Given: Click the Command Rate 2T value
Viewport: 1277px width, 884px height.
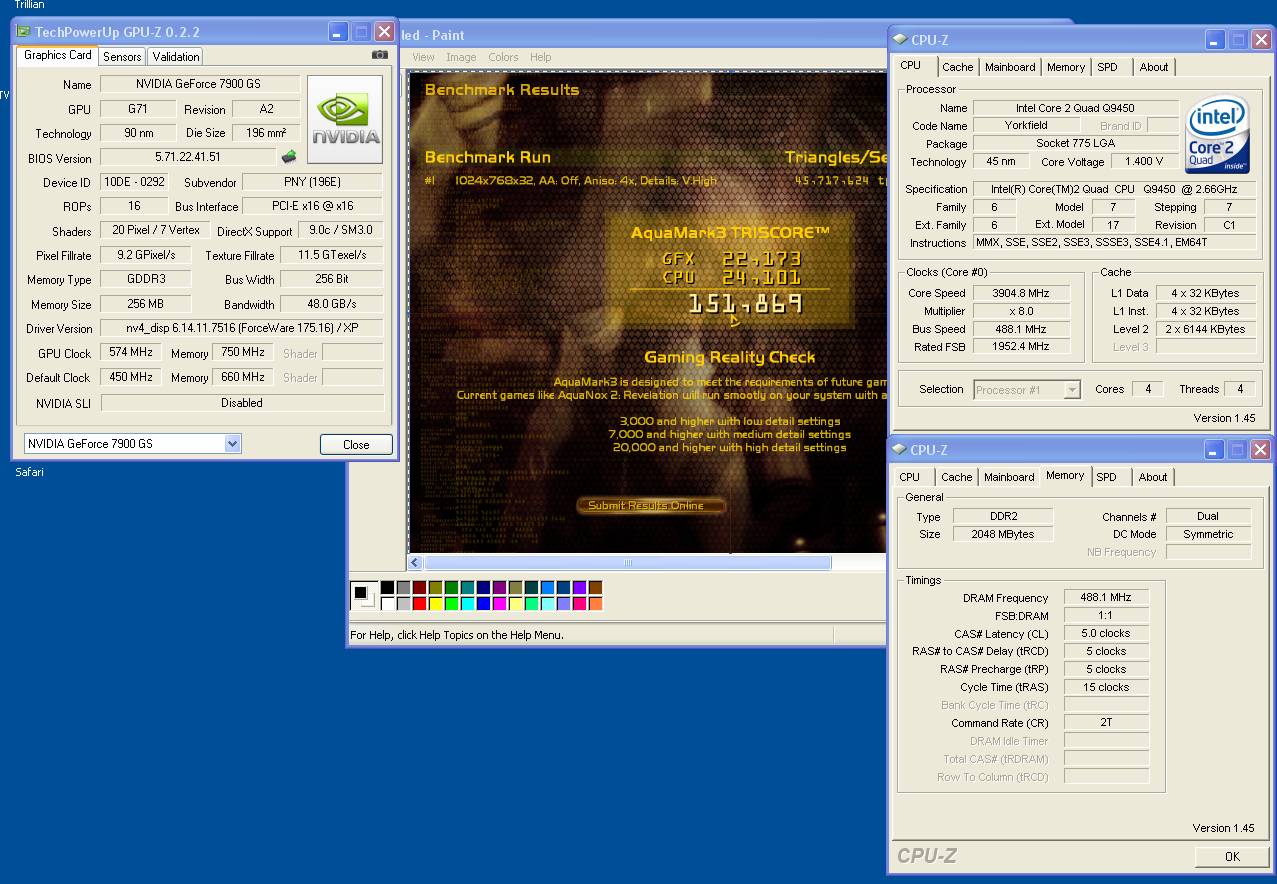Looking at the screenshot, I should (x=1106, y=722).
